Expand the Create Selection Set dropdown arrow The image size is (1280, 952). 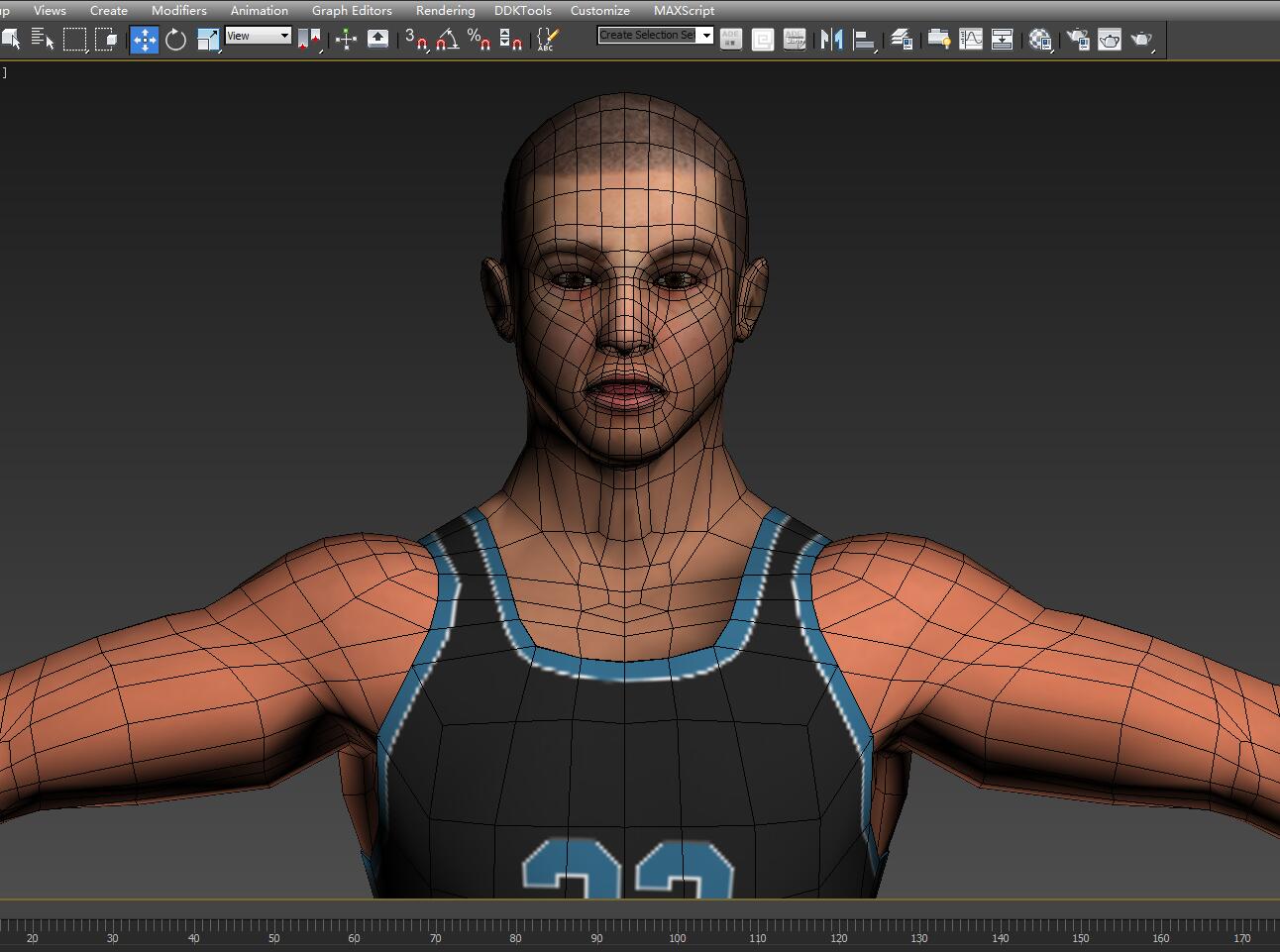pyautogui.click(x=706, y=35)
